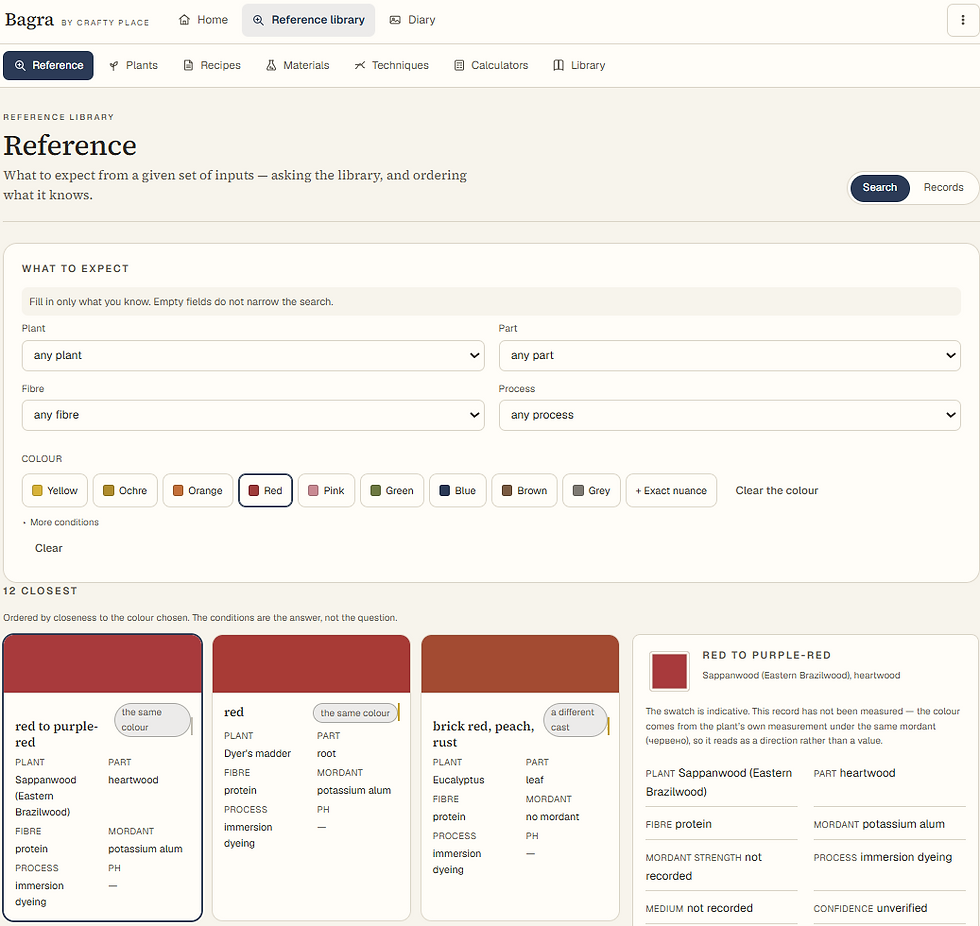The height and width of the screenshot is (926, 980).
Task: Click 'RED TO PURPLE-RED' detail heading
Action: click(x=766, y=655)
